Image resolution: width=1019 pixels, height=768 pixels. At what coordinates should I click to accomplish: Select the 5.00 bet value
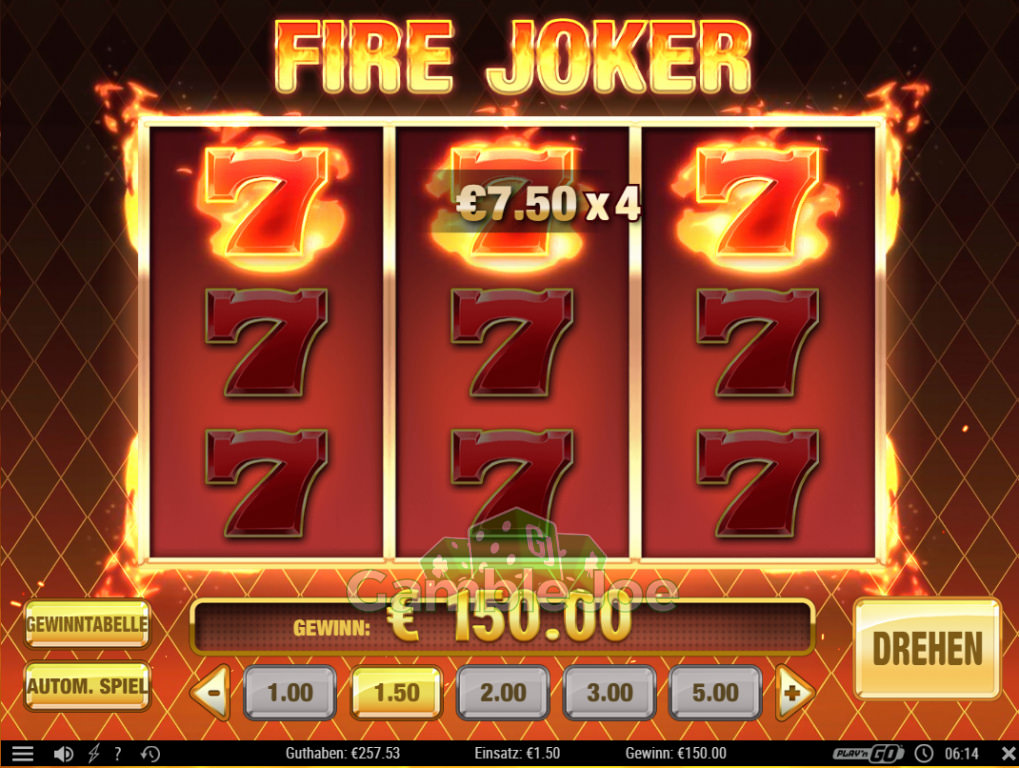pyautogui.click(x=716, y=693)
